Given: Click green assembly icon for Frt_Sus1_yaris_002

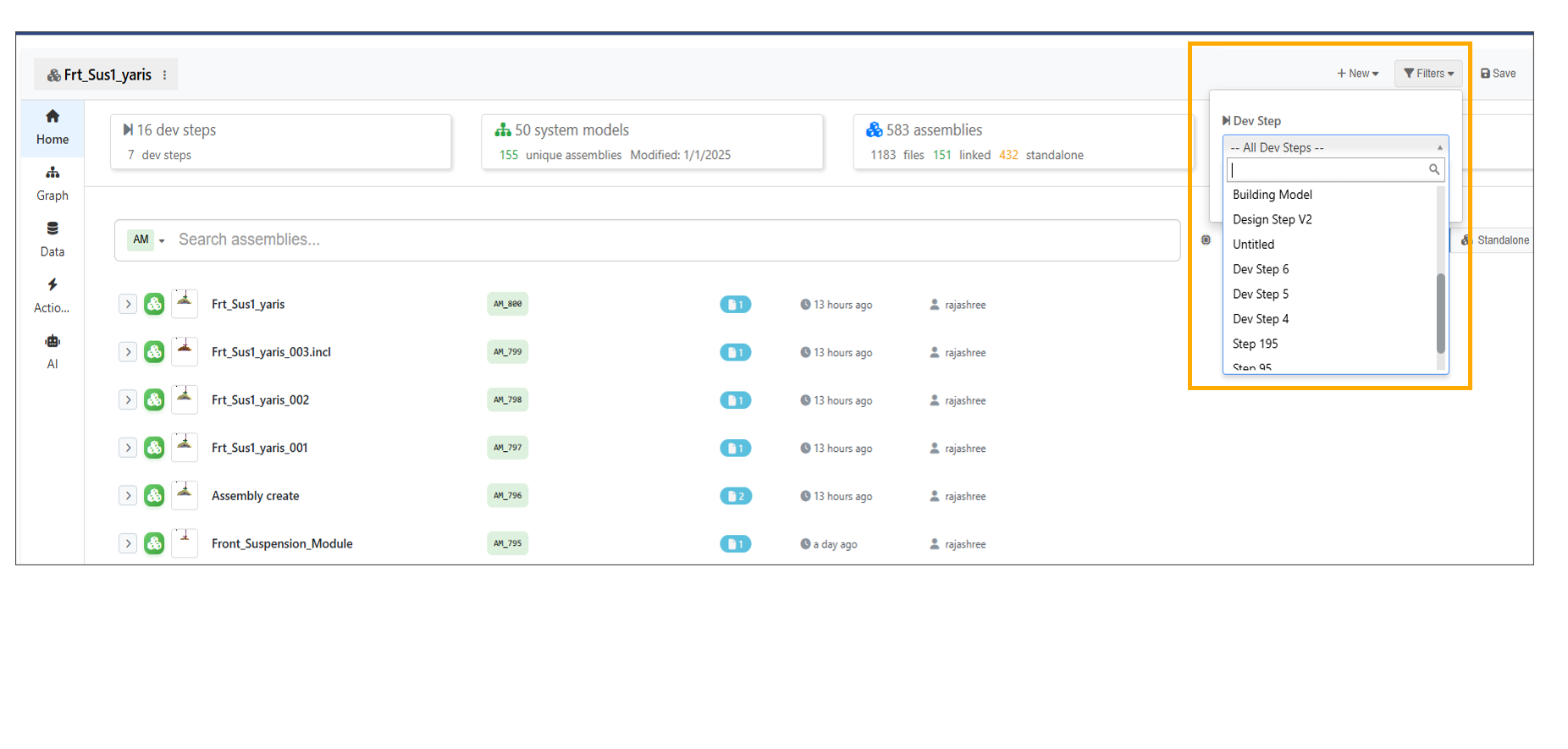Looking at the screenshot, I should tap(154, 400).
